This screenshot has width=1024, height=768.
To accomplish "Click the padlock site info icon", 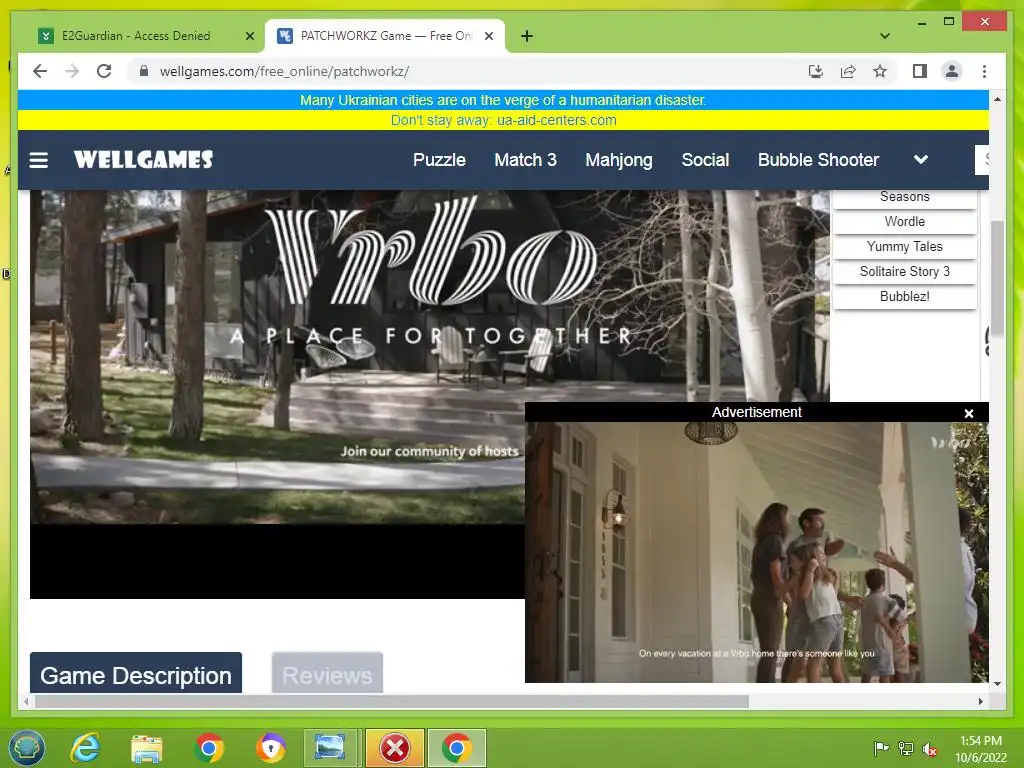I will point(144,71).
